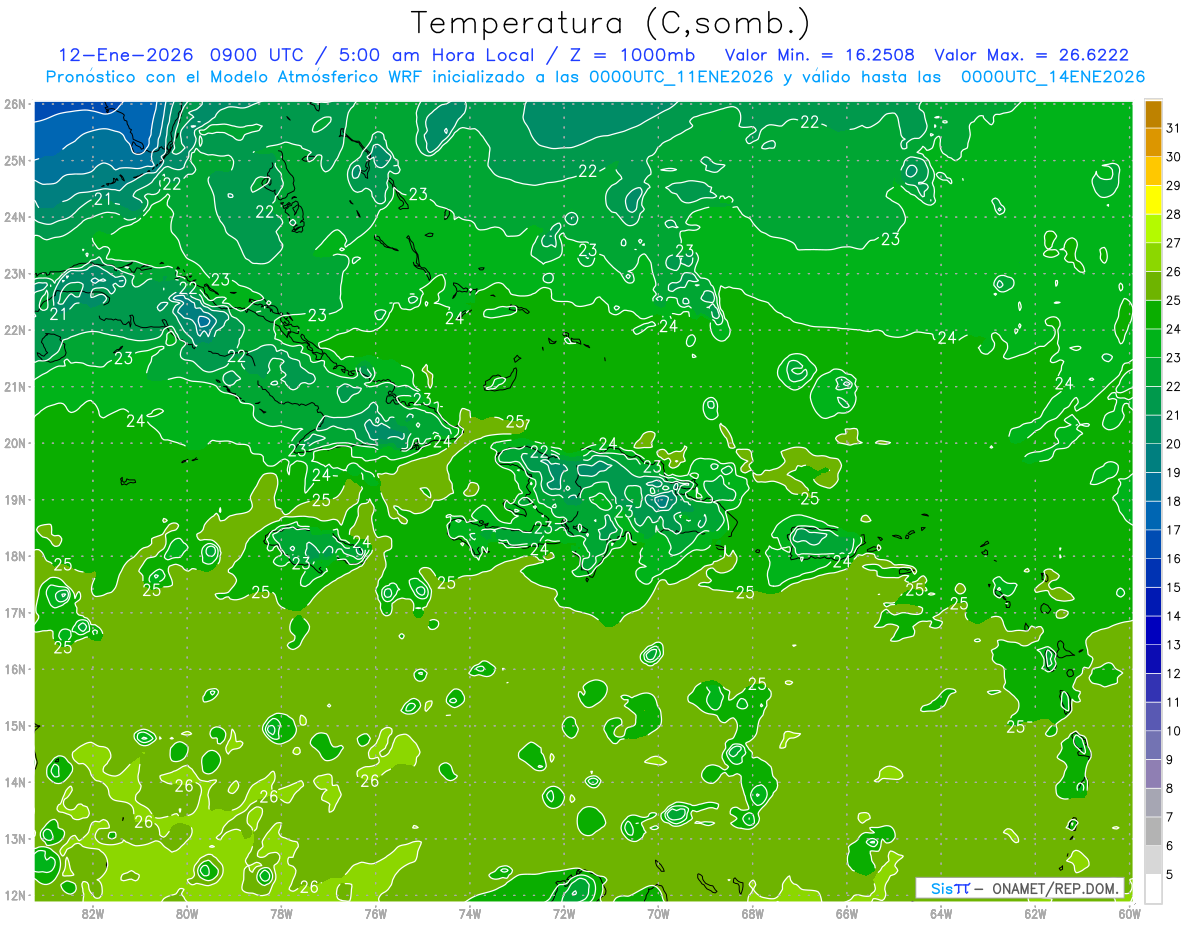The width and height of the screenshot is (1200, 927).
Task: Click the latitude label '13N'
Action: click(x=15, y=839)
